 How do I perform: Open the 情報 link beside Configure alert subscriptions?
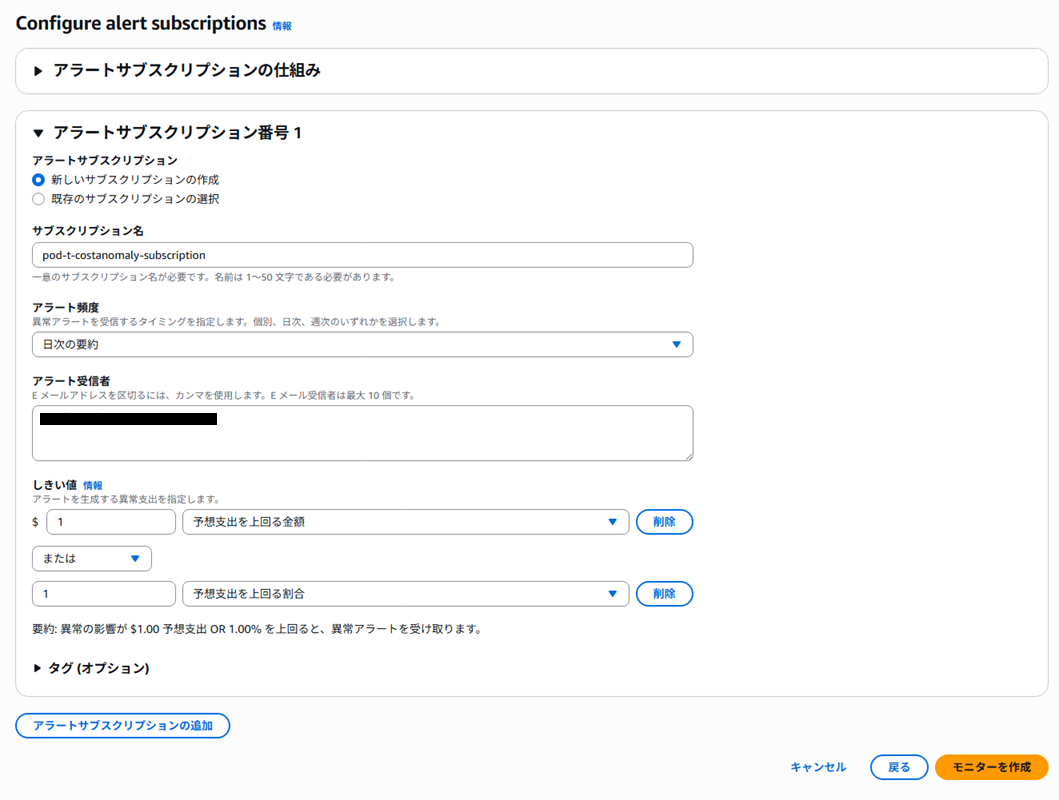pyautogui.click(x=282, y=26)
